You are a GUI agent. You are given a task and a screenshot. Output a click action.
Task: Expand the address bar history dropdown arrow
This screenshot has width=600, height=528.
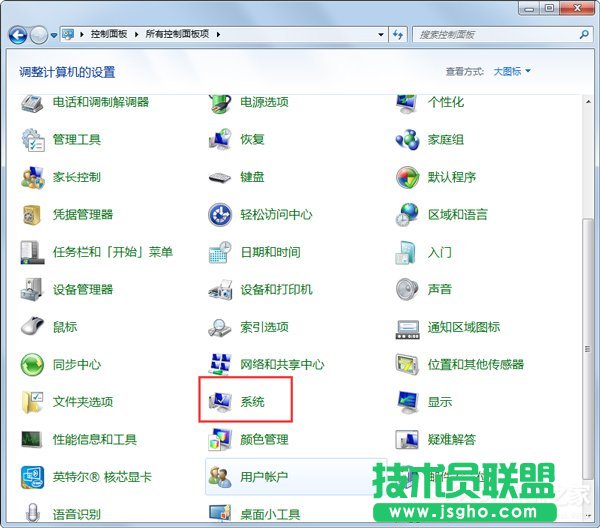pos(381,34)
